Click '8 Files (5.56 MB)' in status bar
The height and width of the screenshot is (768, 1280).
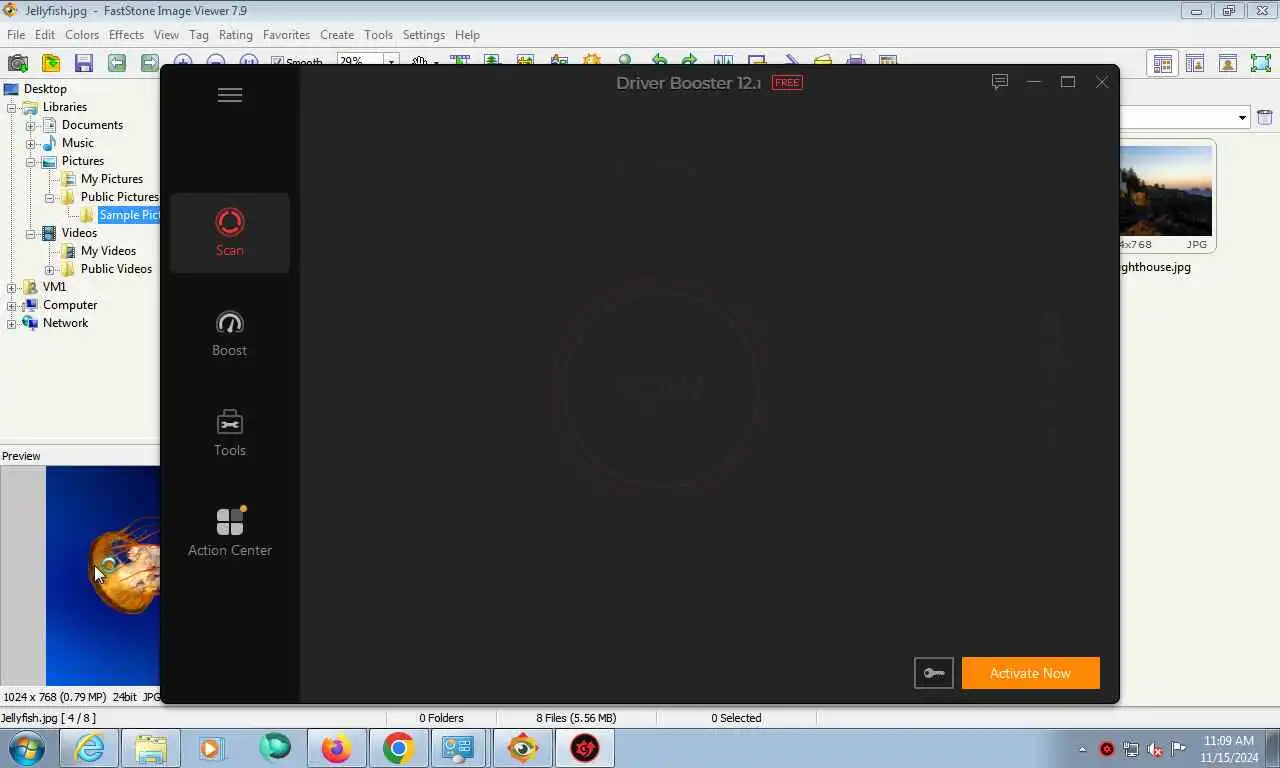pyautogui.click(x=576, y=718)
